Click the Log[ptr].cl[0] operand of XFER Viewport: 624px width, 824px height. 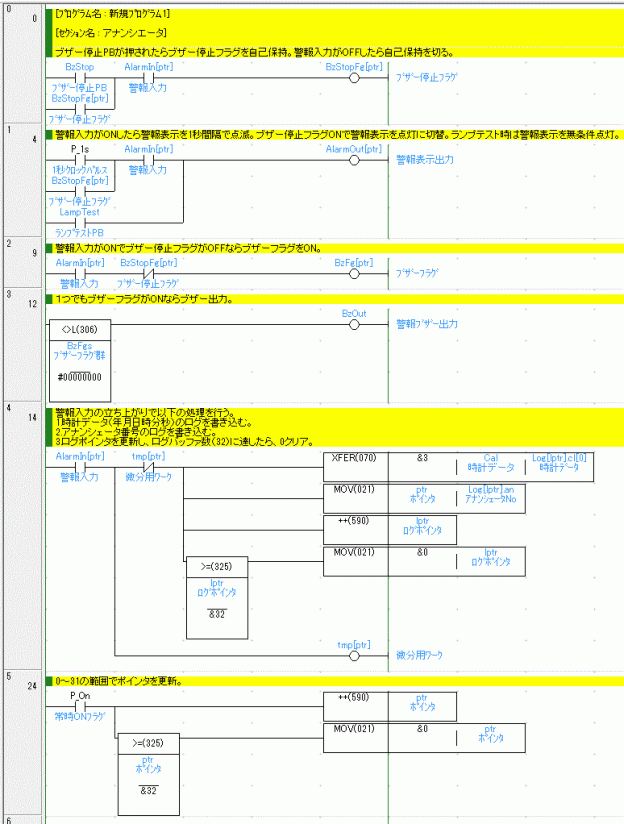point(559,463)
